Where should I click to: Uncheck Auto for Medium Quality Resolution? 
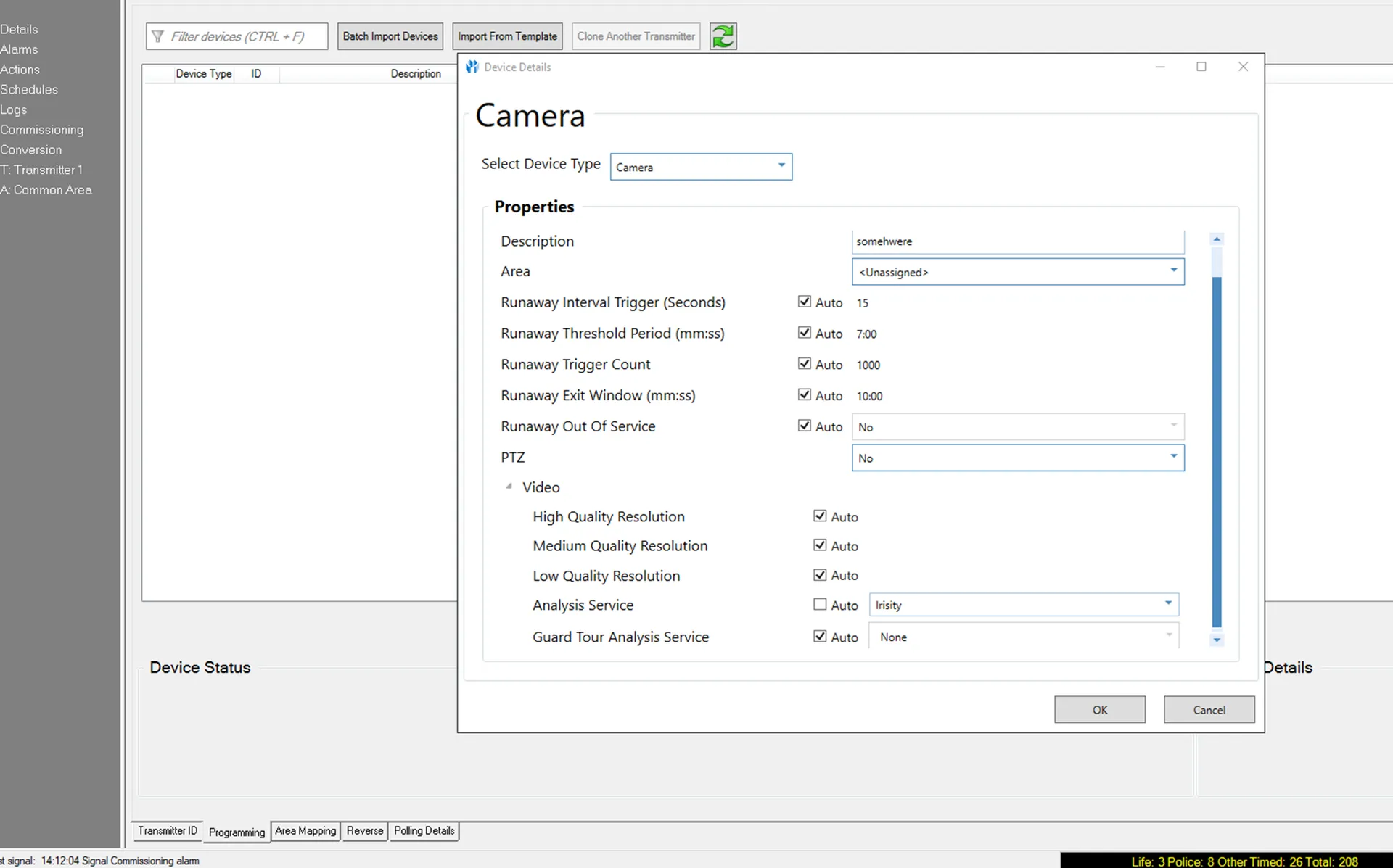(820, 545)
